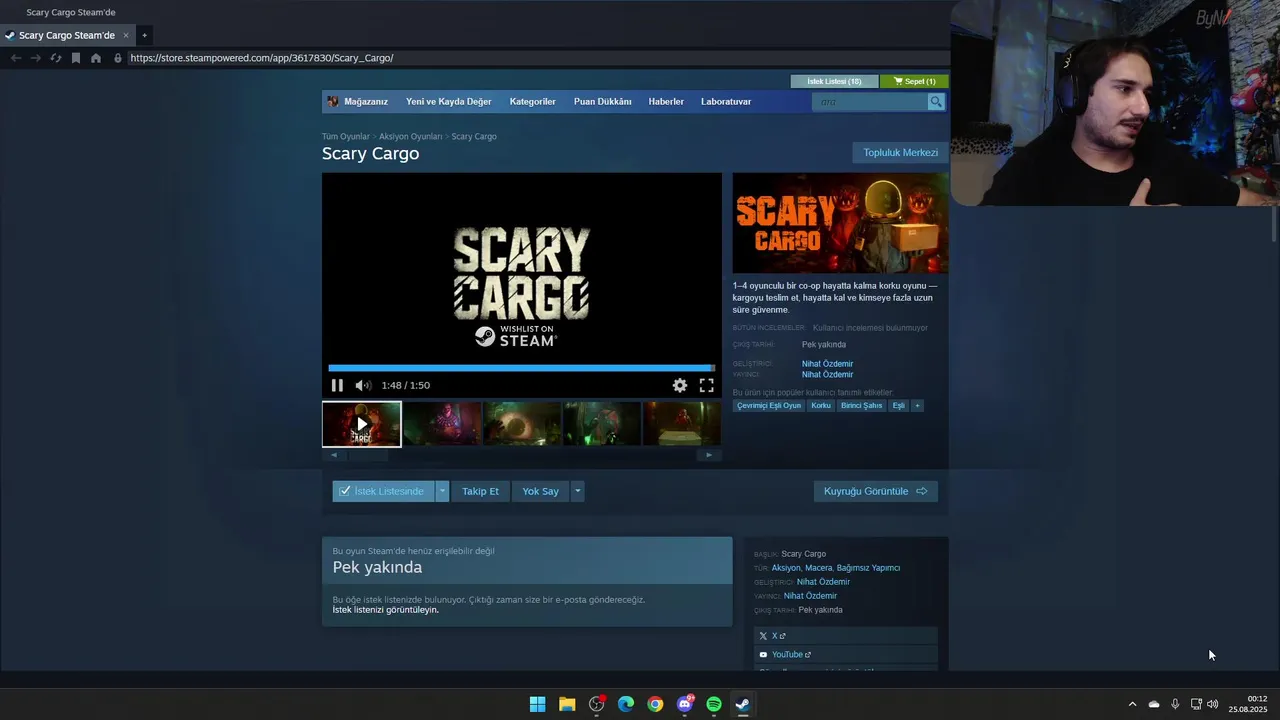Click the Yok Say button

point(540,491)
